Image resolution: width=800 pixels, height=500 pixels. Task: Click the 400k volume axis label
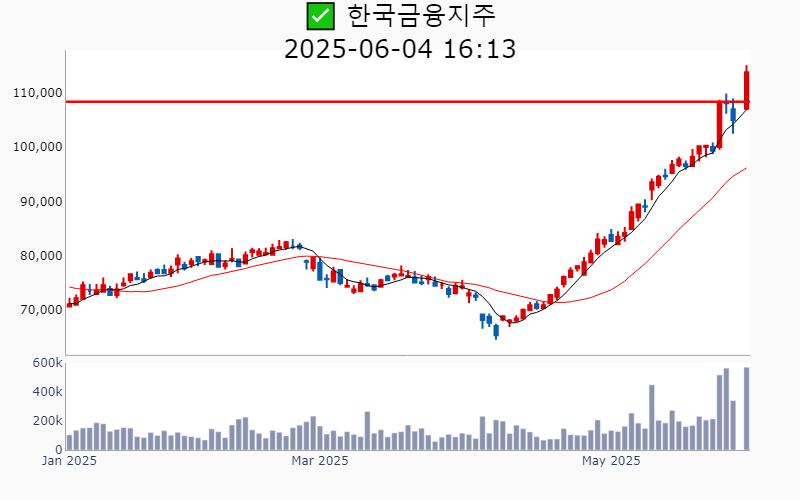[x=47, y=392]
